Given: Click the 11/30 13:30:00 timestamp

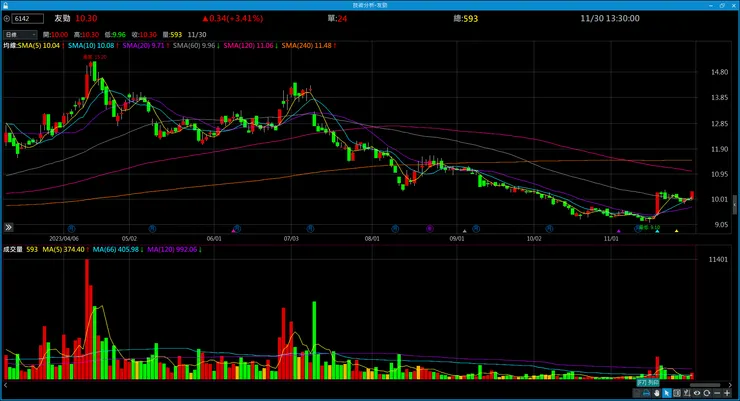Looking at the screenshot, I should coord(610,18).
